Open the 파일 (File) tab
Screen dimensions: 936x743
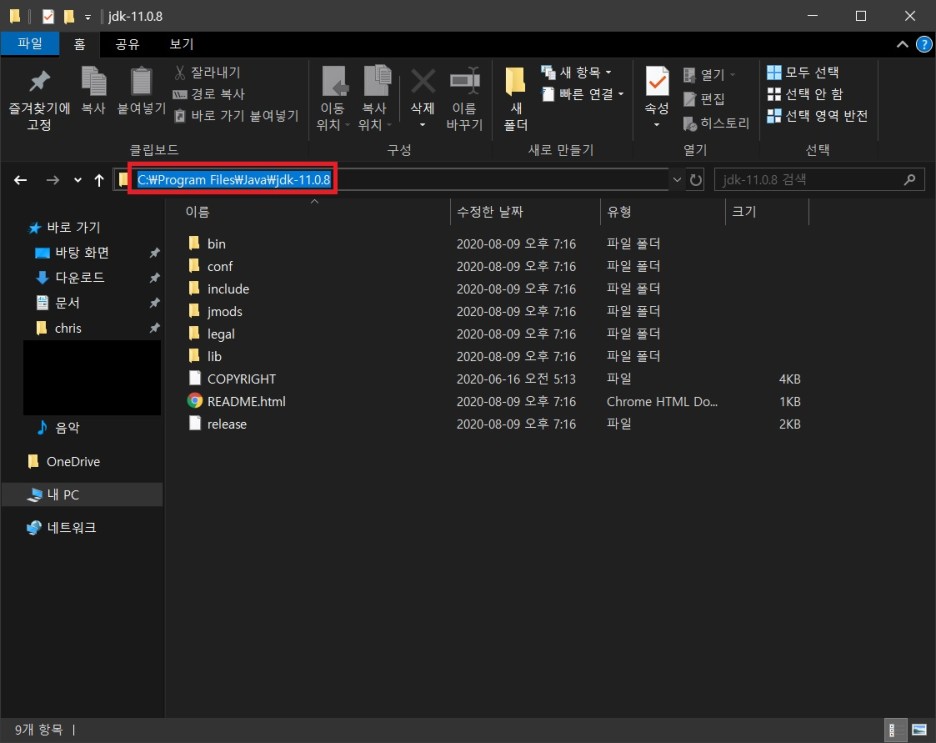(30, 44)
